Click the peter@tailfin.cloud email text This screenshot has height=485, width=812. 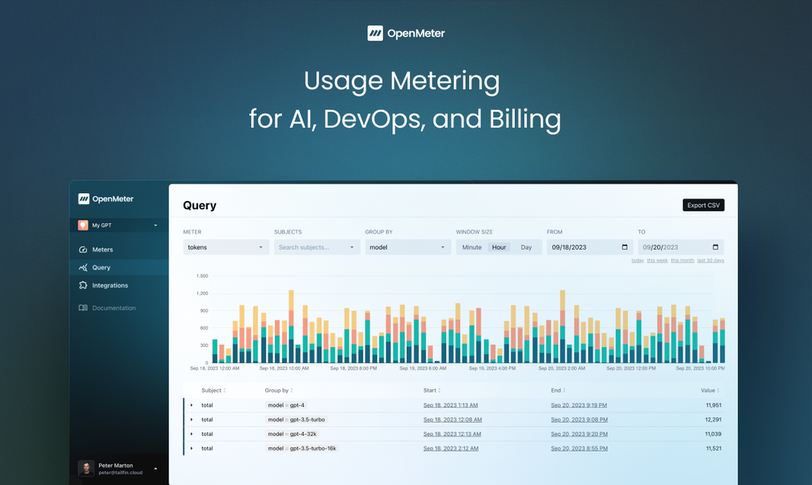click(x=120, y=473)
